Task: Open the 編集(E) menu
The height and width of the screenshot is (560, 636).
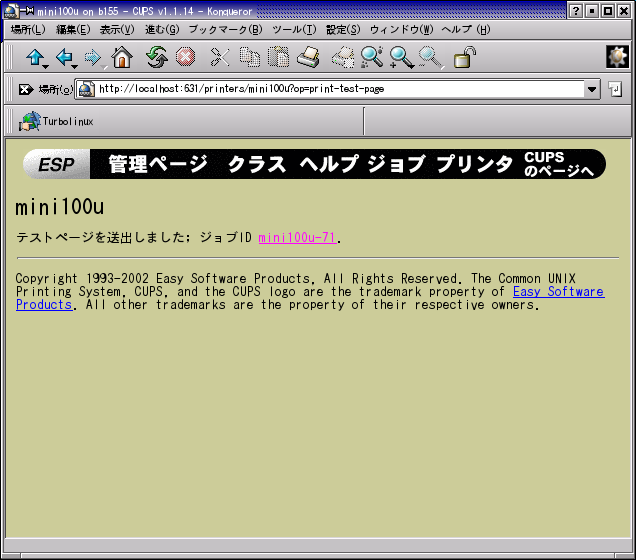Action: coord(73,30)
